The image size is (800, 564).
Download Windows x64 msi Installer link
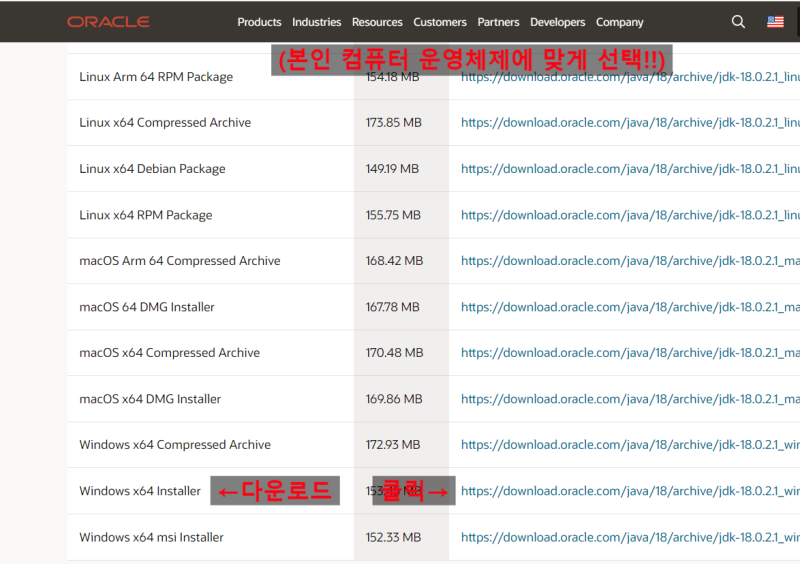click(630, 537)
